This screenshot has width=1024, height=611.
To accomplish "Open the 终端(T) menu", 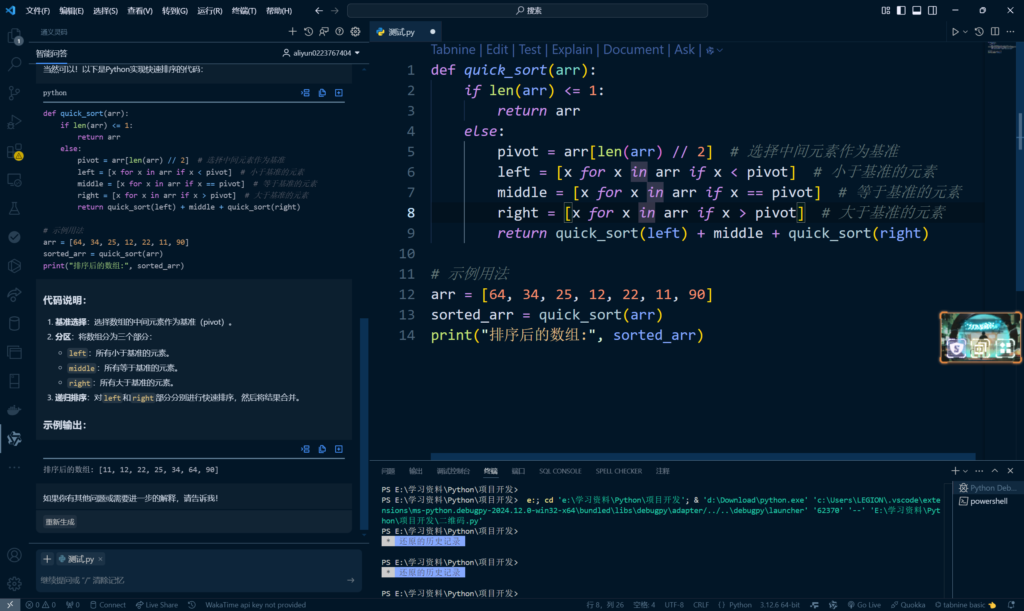I will (x=245, y=10).
